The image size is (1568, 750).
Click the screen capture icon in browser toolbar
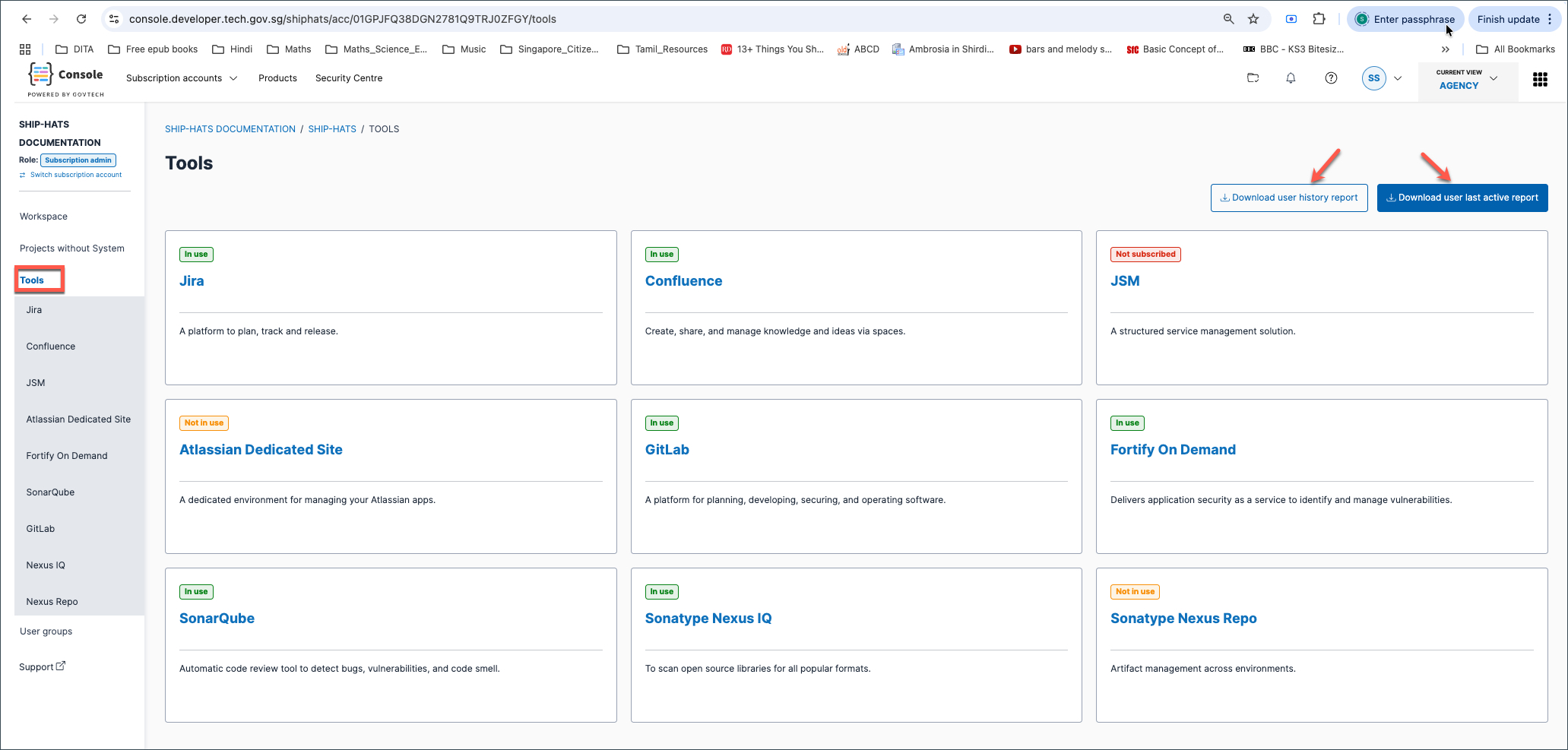tap(1291, 19)
